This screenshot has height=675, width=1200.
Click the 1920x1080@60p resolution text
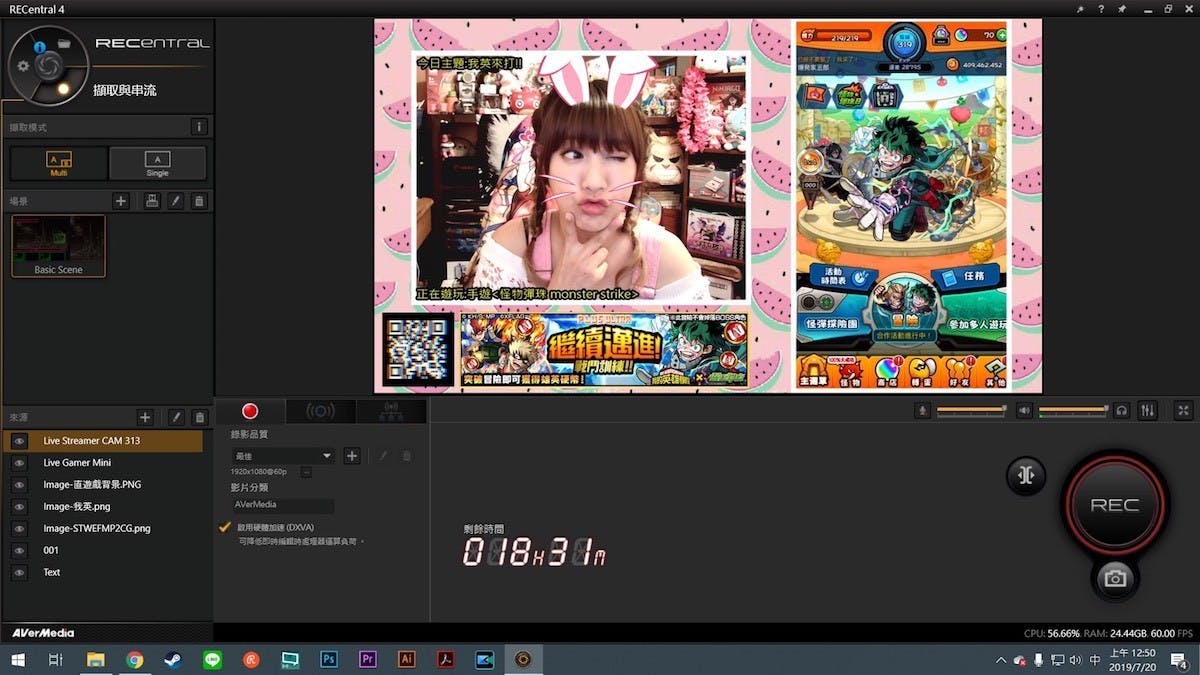[x=259, y=471]
